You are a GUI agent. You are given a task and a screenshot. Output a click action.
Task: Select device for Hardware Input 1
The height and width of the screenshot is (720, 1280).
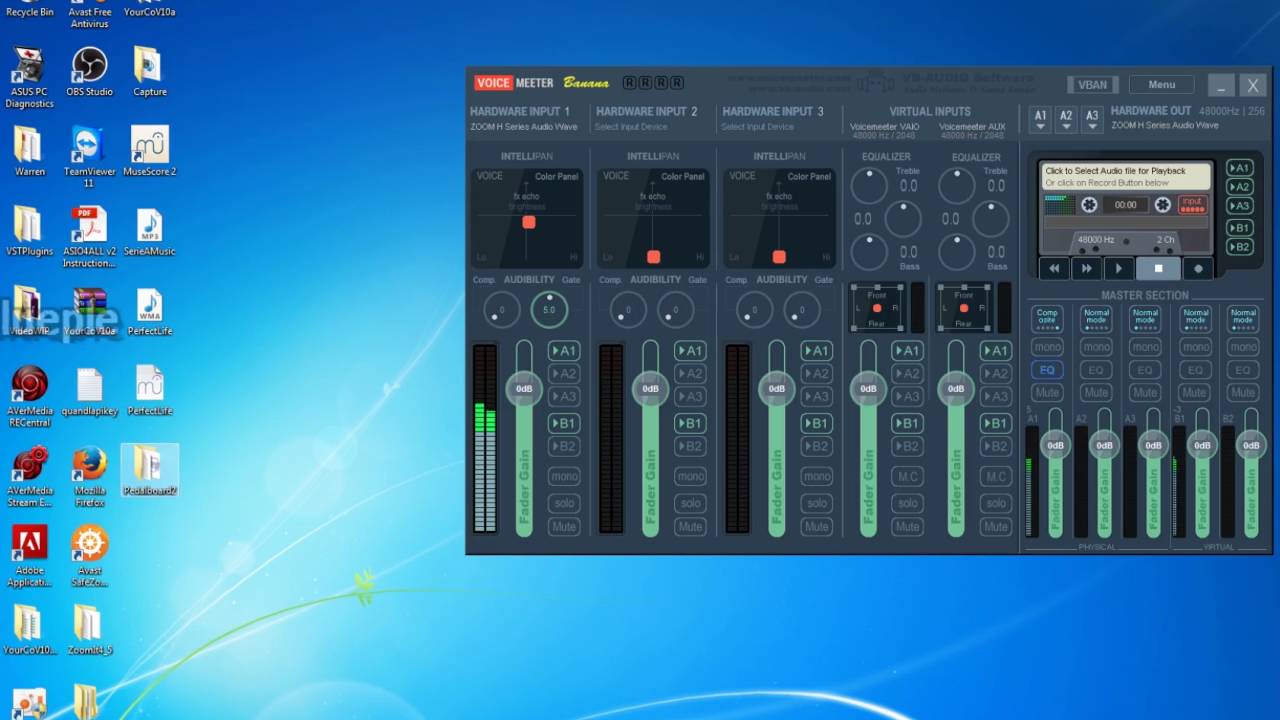[524, 127]
